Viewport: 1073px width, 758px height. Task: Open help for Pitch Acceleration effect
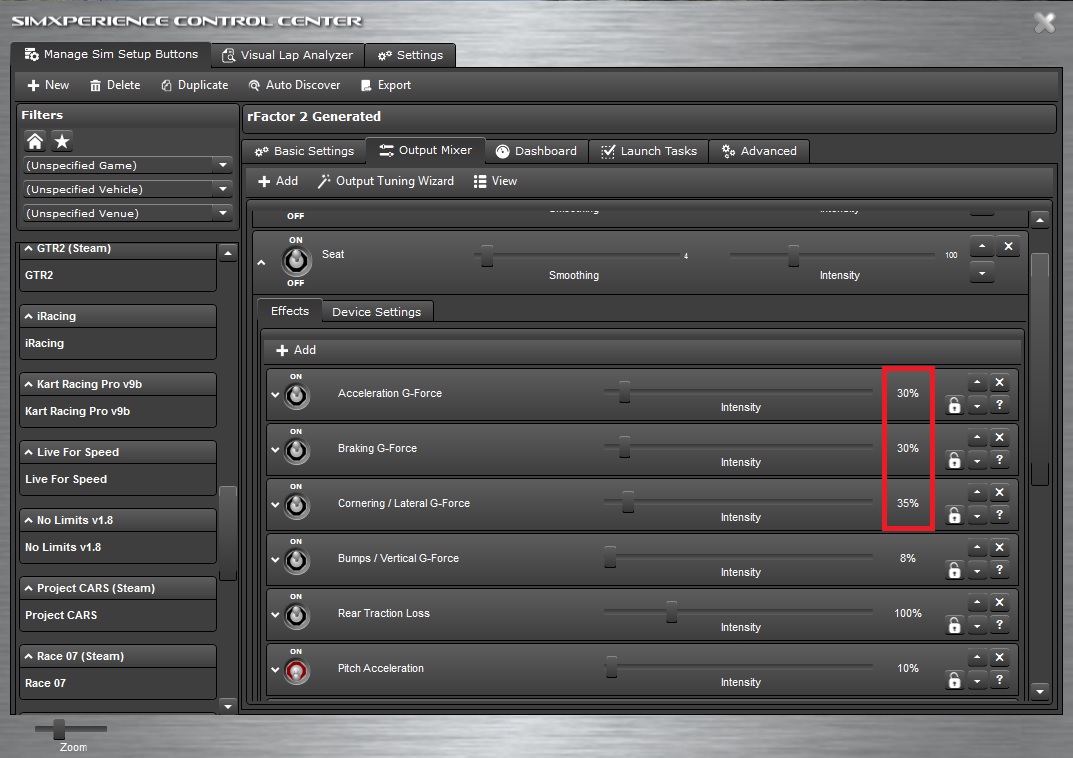(x=1000, y=680)
